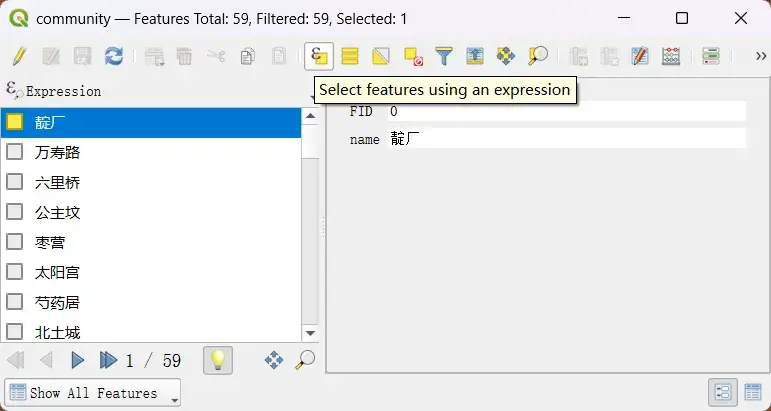Reload the table with refresh icon
This screenshot has height=411, width=771.
click(x=114, y=56)
